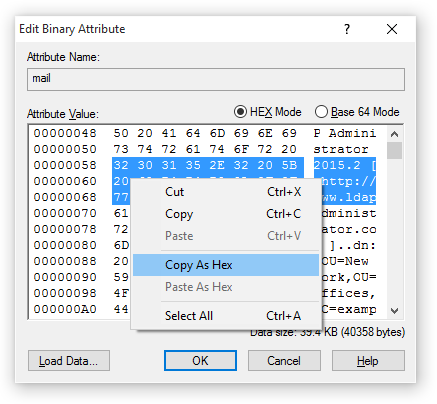Viewport: 437px width, 404px height.
Task: Open the Load Data dialog
Action: coord(69,361)
